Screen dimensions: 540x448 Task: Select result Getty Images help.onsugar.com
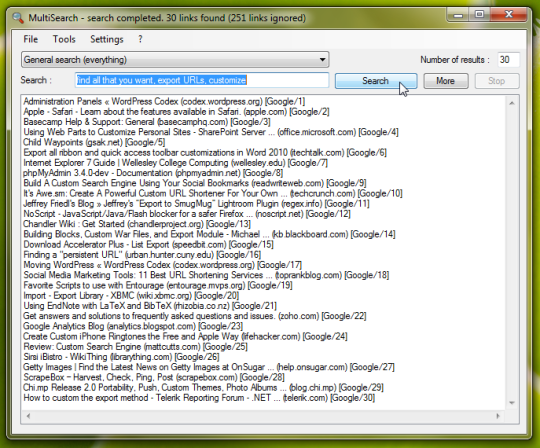209,367
